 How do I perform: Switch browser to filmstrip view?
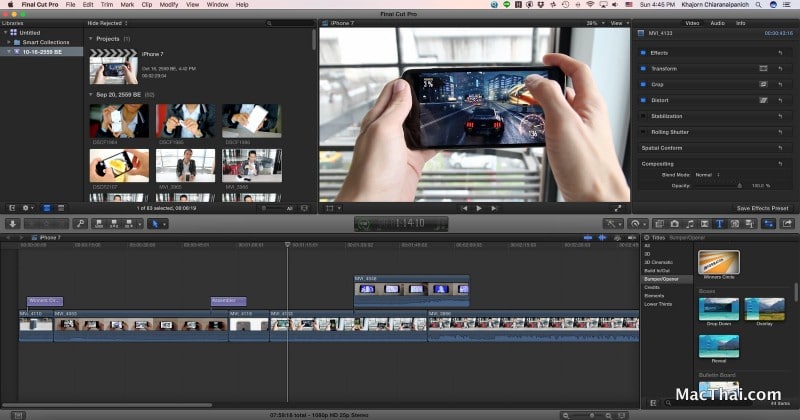(x=46, y=208)
